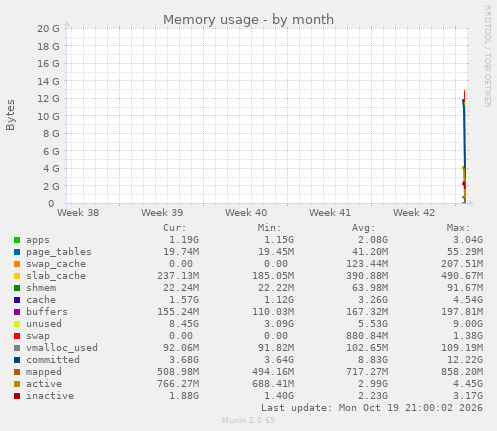The height and width of the screenshot is (431, 497).
Task: Click the mapped minimum value 494.16M
Action: pos(273,372)
